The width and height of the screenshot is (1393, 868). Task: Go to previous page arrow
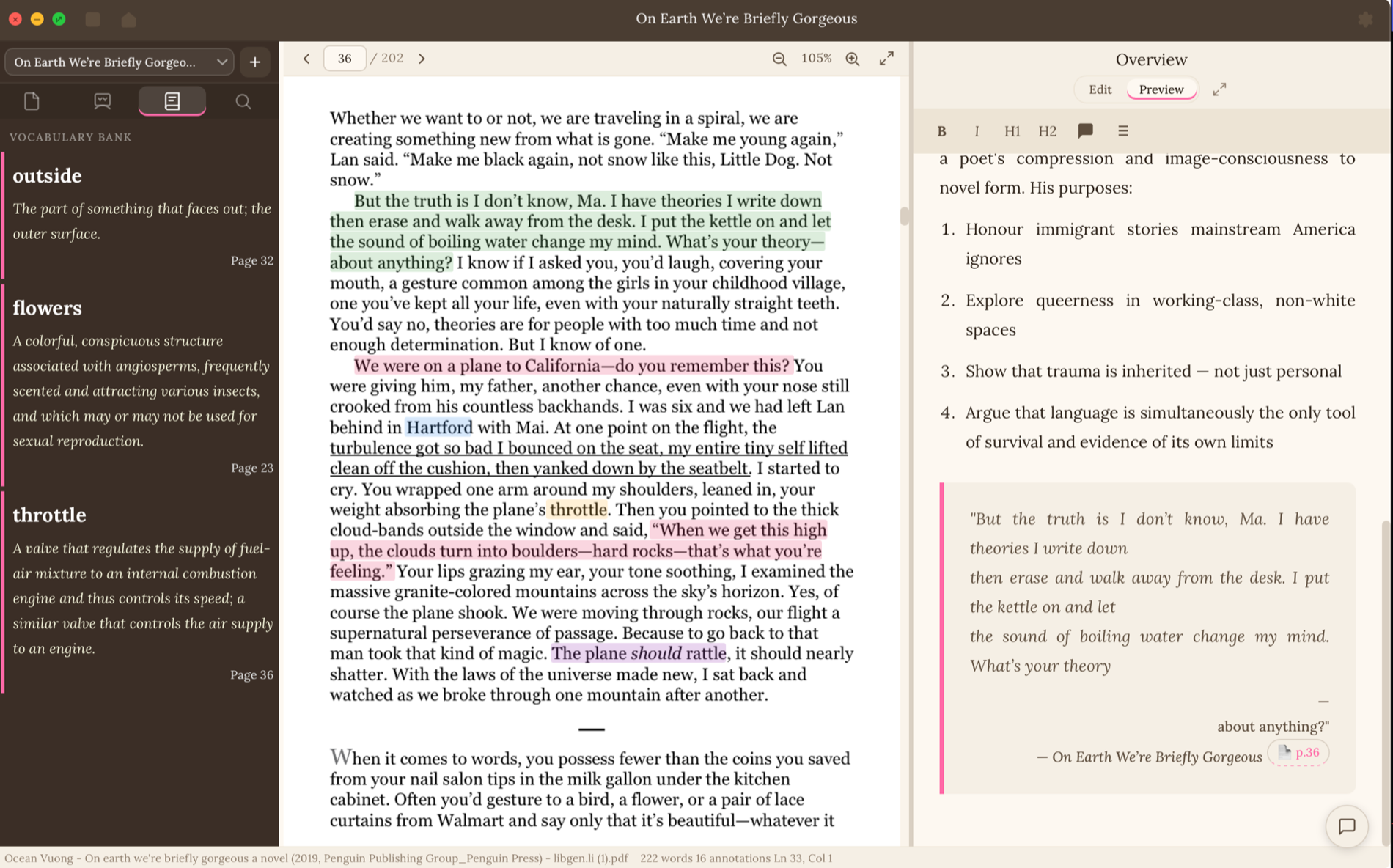coord(306,59)
